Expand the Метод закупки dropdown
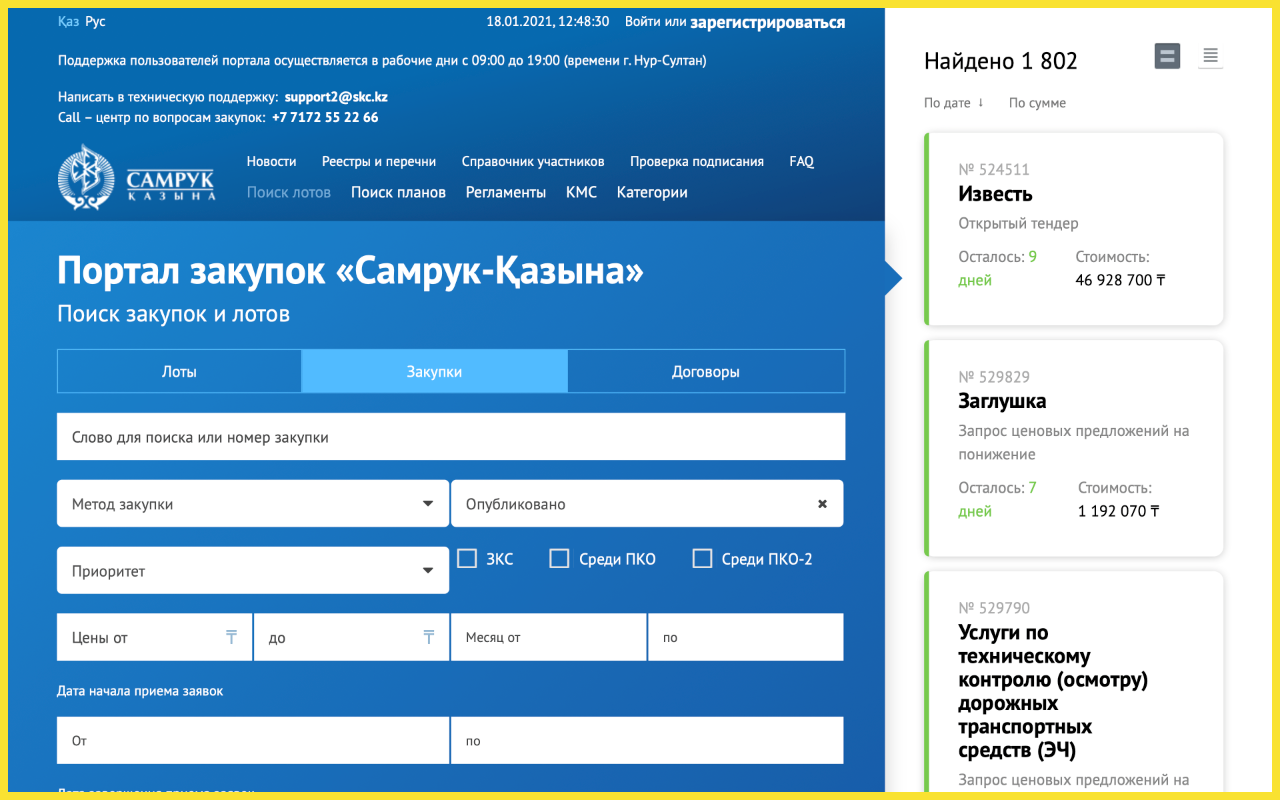Screen dimensions: 1280x800 (253, 503)
